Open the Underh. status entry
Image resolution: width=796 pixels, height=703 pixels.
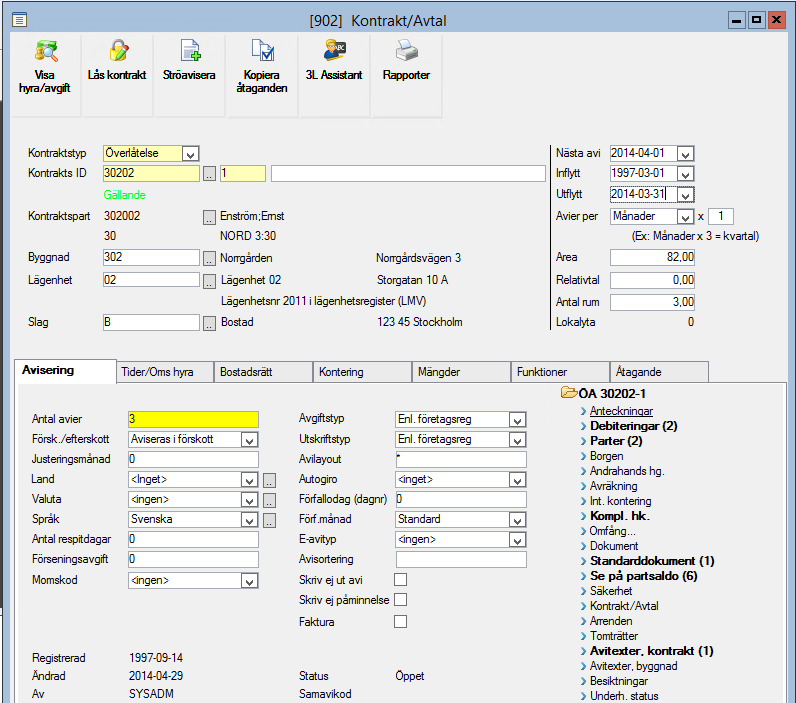(624, 696)
